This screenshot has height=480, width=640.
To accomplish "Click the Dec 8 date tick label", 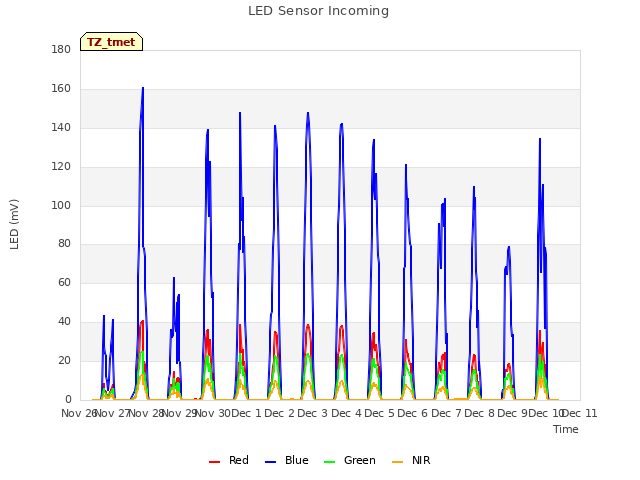I will tap(480, 413).
